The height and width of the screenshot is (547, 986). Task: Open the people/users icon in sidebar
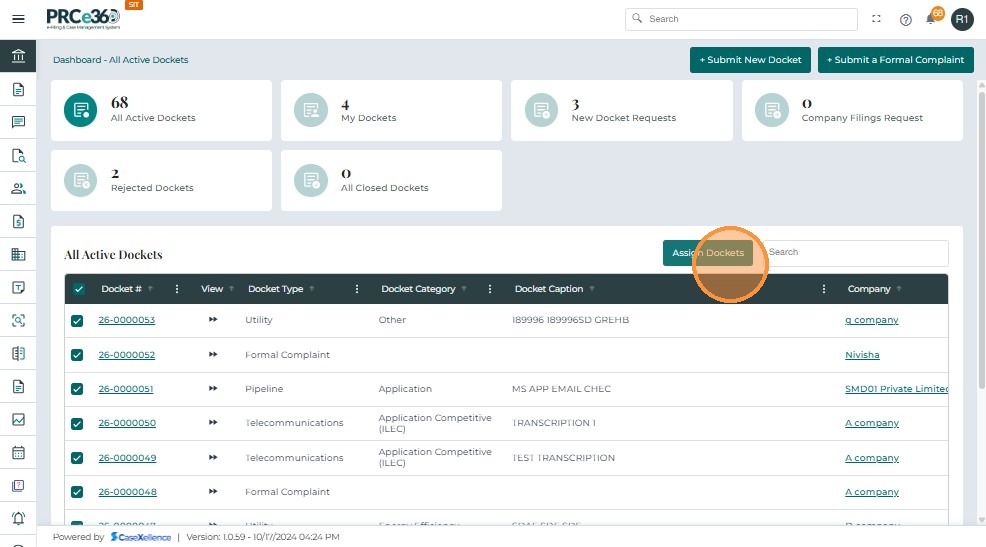click(18, 188)
